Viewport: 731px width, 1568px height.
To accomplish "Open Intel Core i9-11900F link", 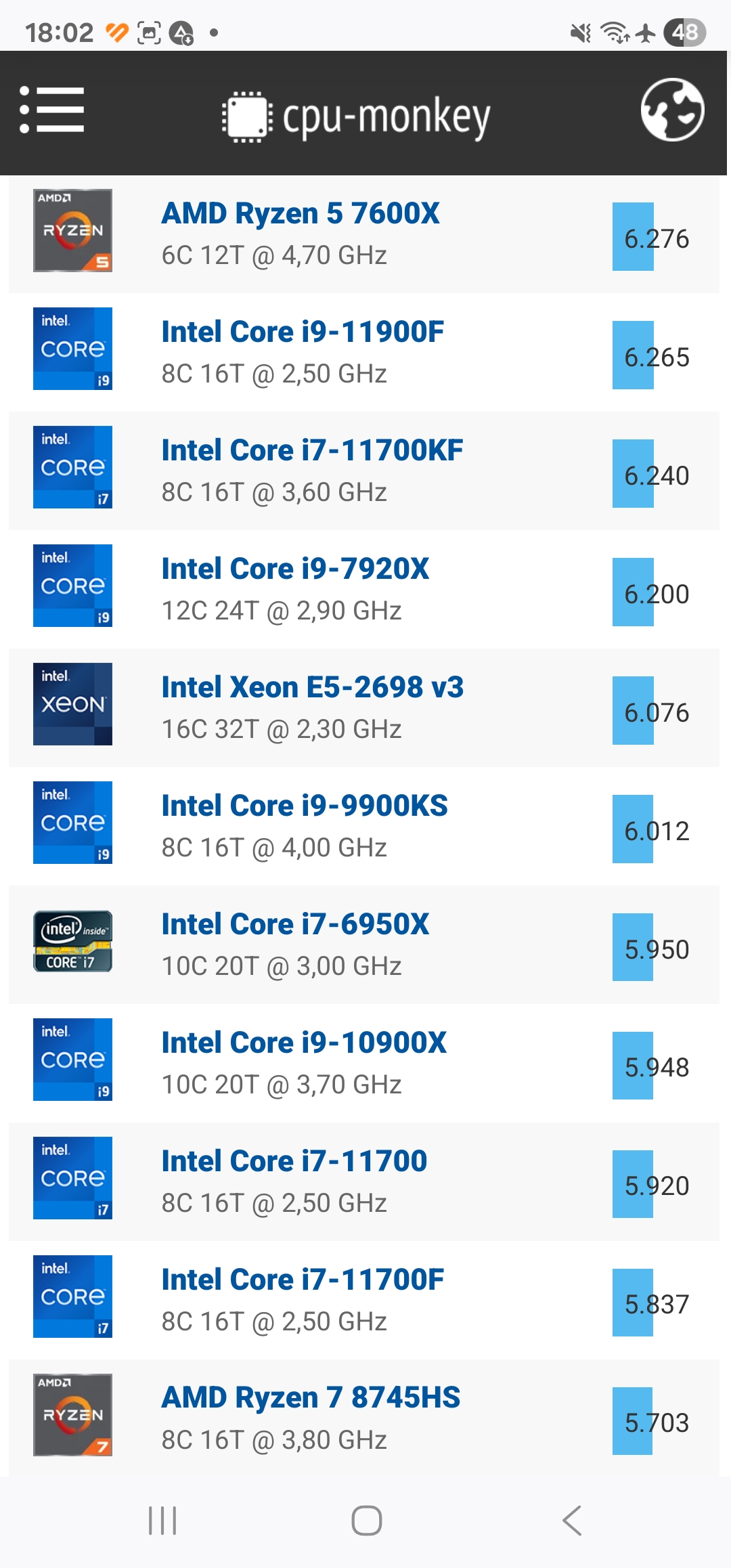I will 303,332.
